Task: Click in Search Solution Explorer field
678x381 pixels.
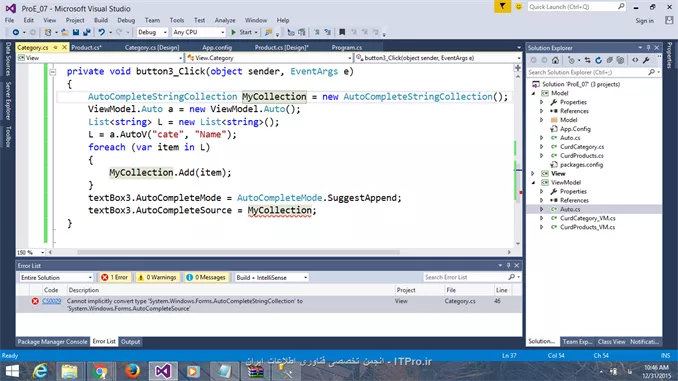Action: [x=587, y=72]
